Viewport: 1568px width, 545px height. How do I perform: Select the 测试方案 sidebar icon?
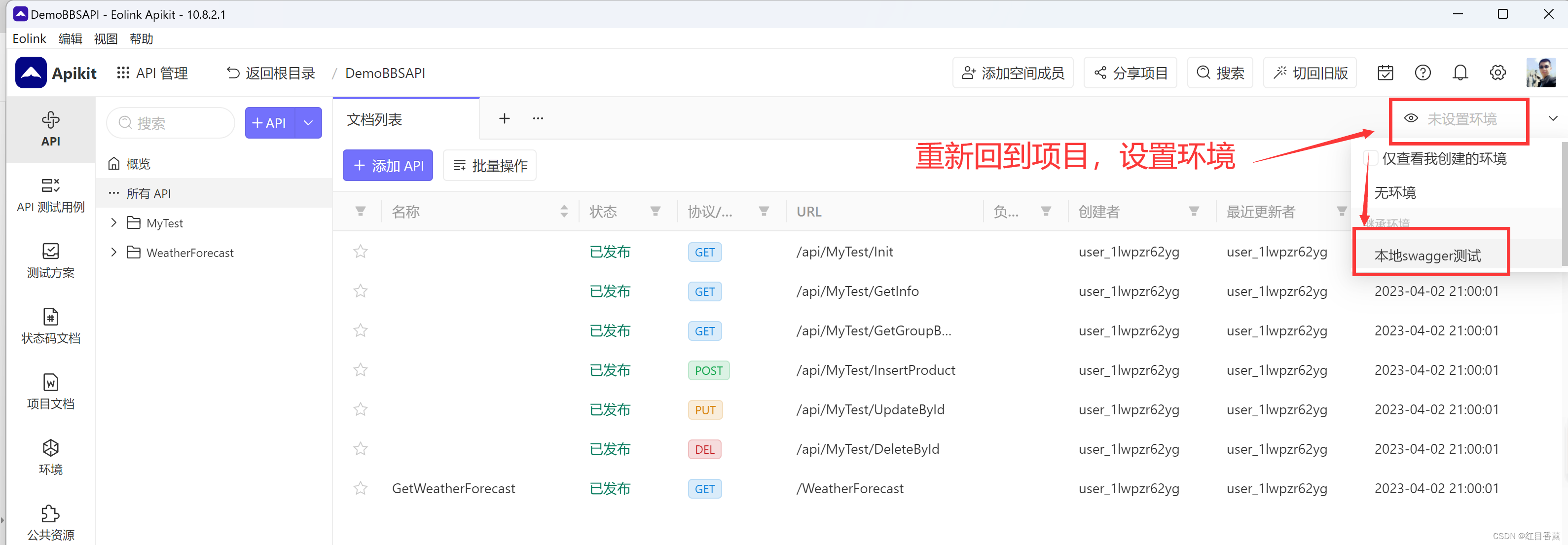point(50,260)
